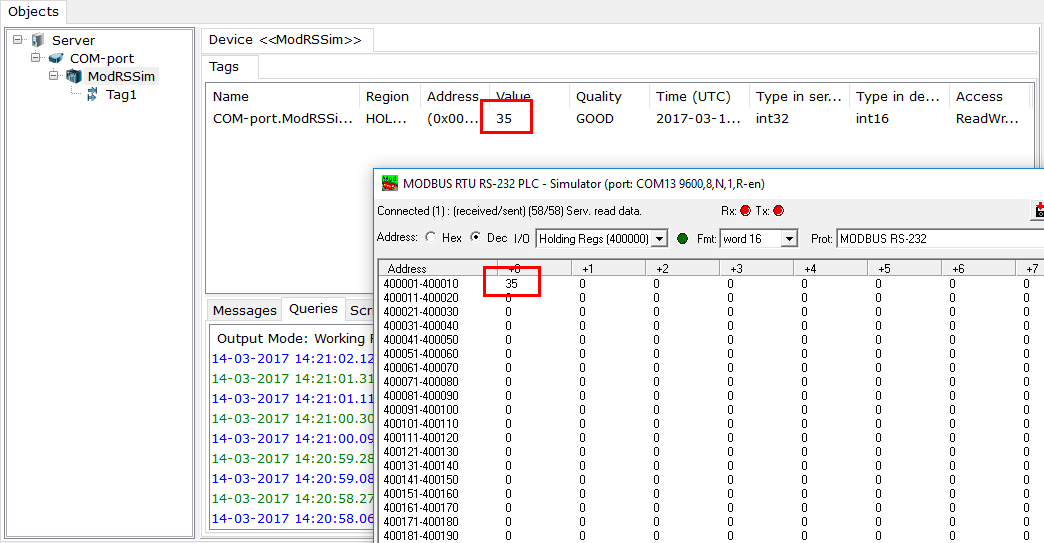This screenshot has width=1044, height=543.
Task: Click the ReadWr... access cell
Action: click(x=987, y=118)
